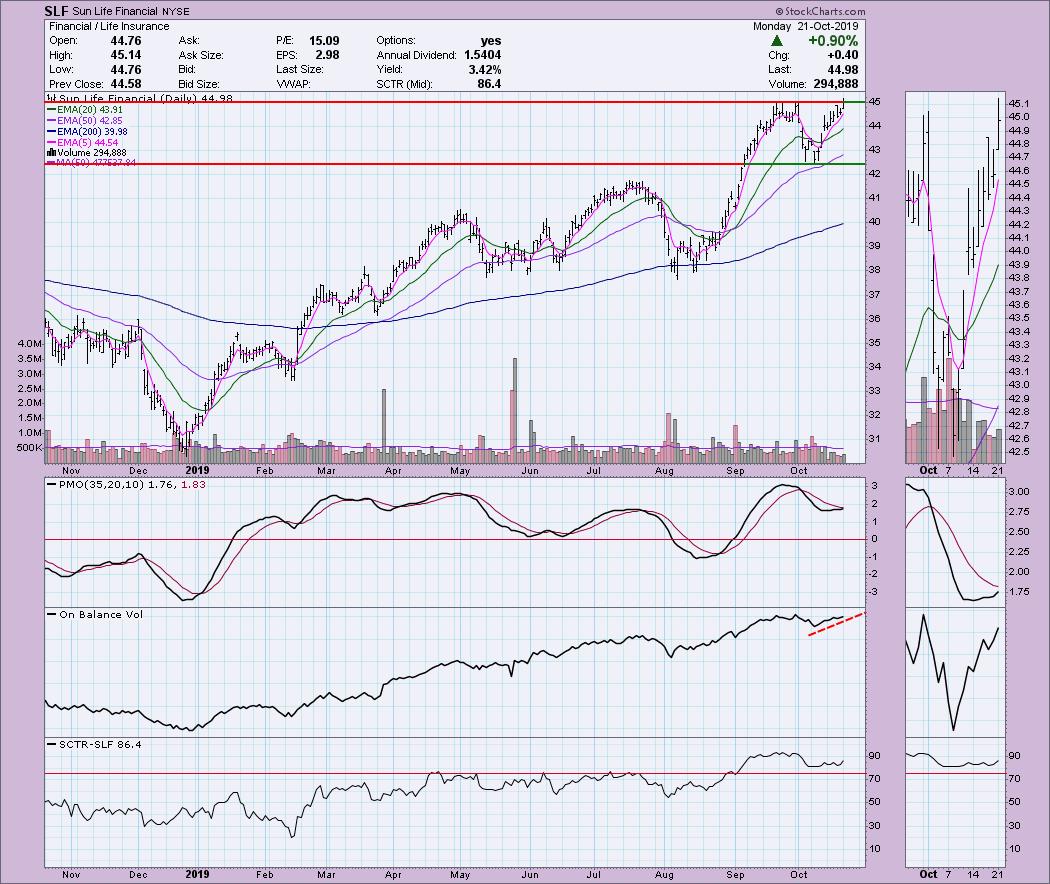The height and width of the screenshot is (884, 1050).
Task: Click the red dashed OBV trendline
Action: pos(835,624)
